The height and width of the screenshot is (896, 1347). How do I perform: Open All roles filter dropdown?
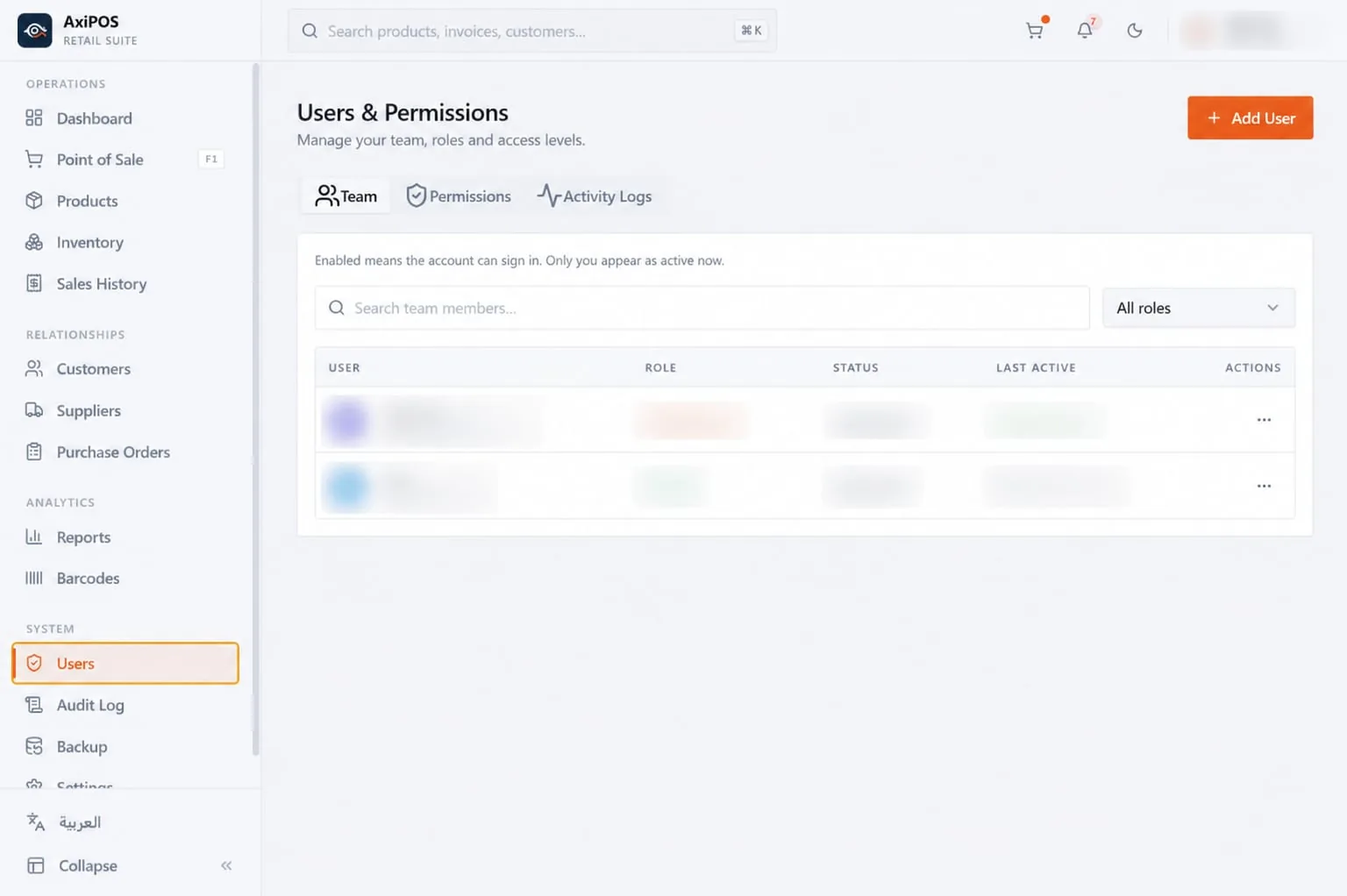(x=1198, y=308)
